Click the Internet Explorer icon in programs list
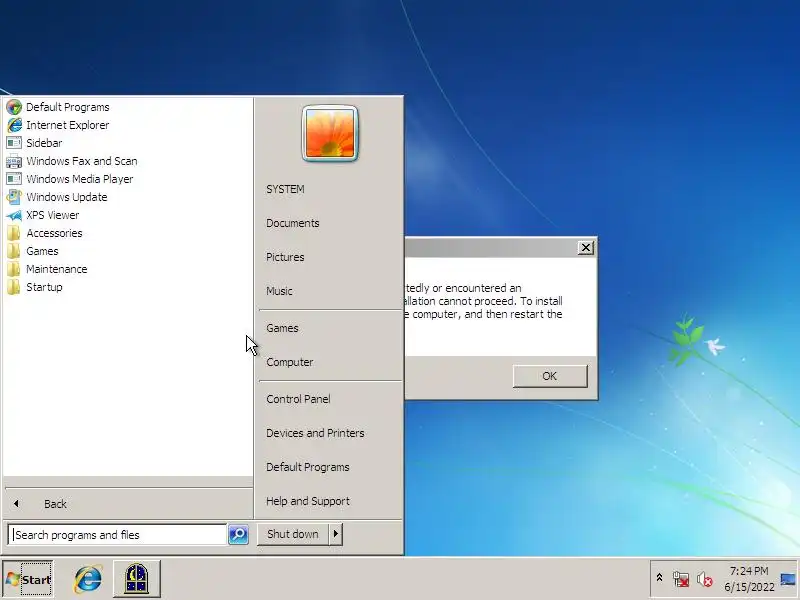The image size is (800, 600). [14, 125]
